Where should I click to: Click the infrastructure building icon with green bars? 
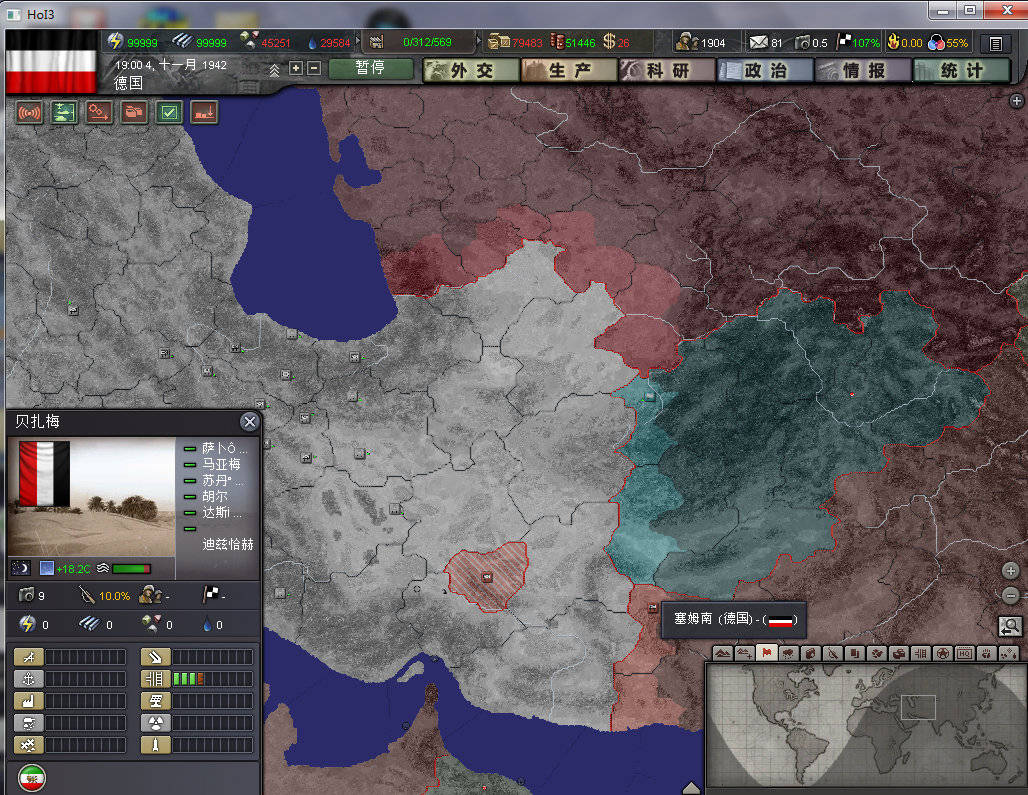155,679
